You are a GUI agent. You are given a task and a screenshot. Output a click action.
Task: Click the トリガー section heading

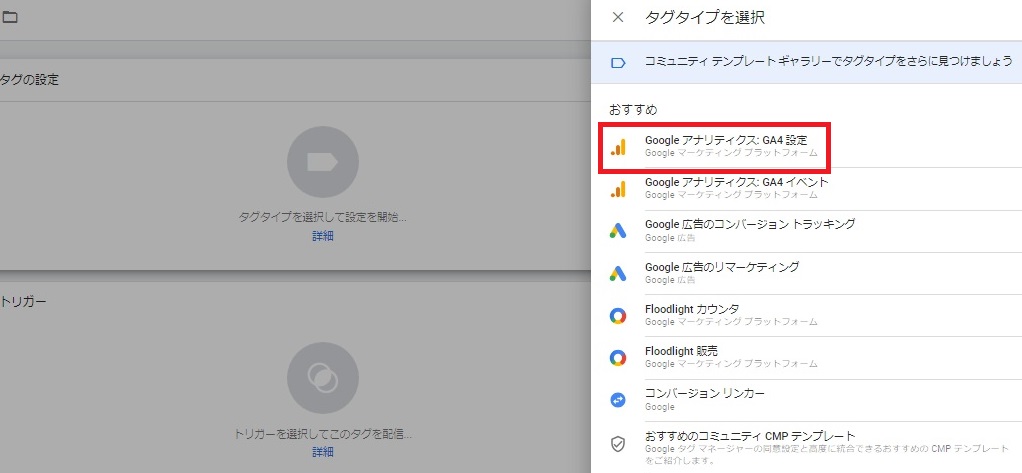23,302
